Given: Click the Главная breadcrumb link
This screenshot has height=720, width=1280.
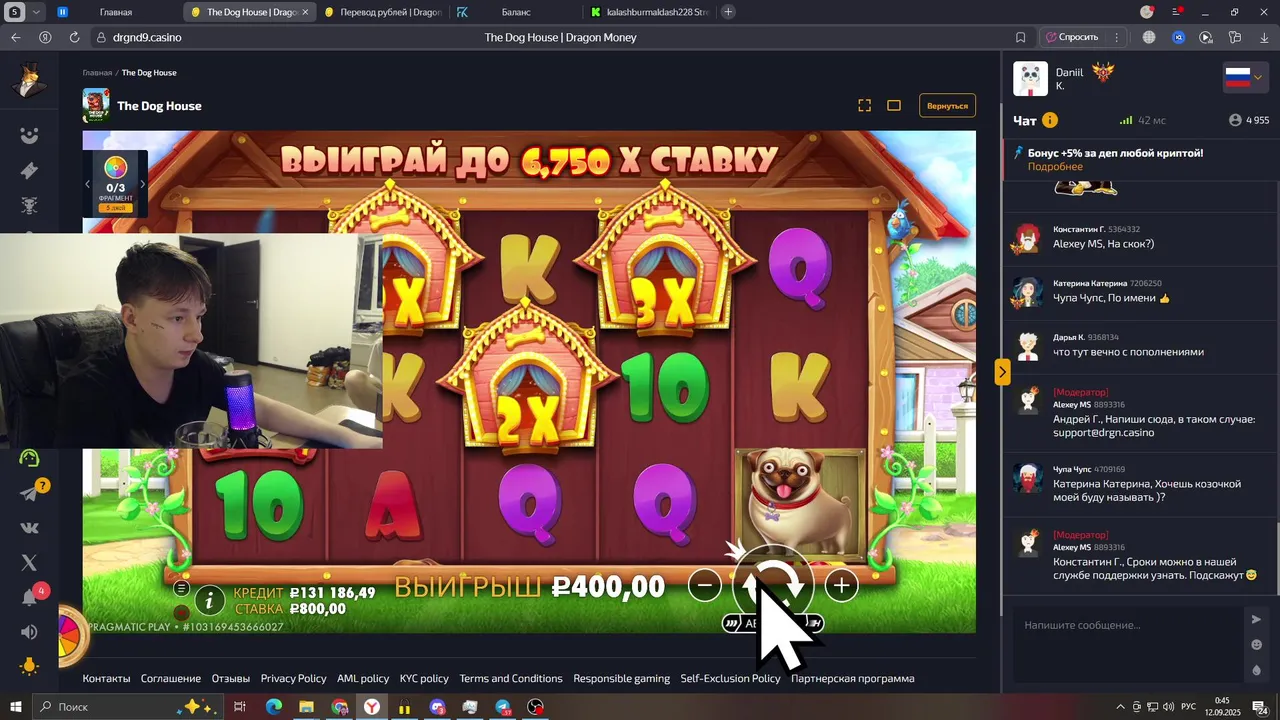Looking at the screenshot, I should click(97, 73).
